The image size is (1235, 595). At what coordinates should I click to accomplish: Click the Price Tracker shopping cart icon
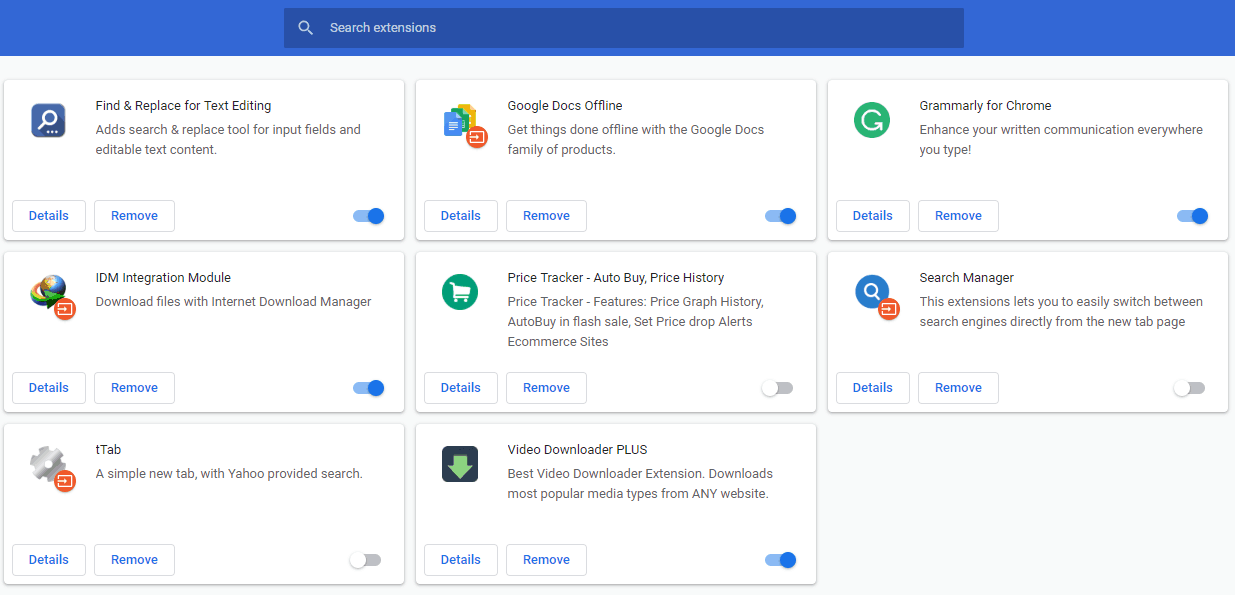[x=460, y=292]
